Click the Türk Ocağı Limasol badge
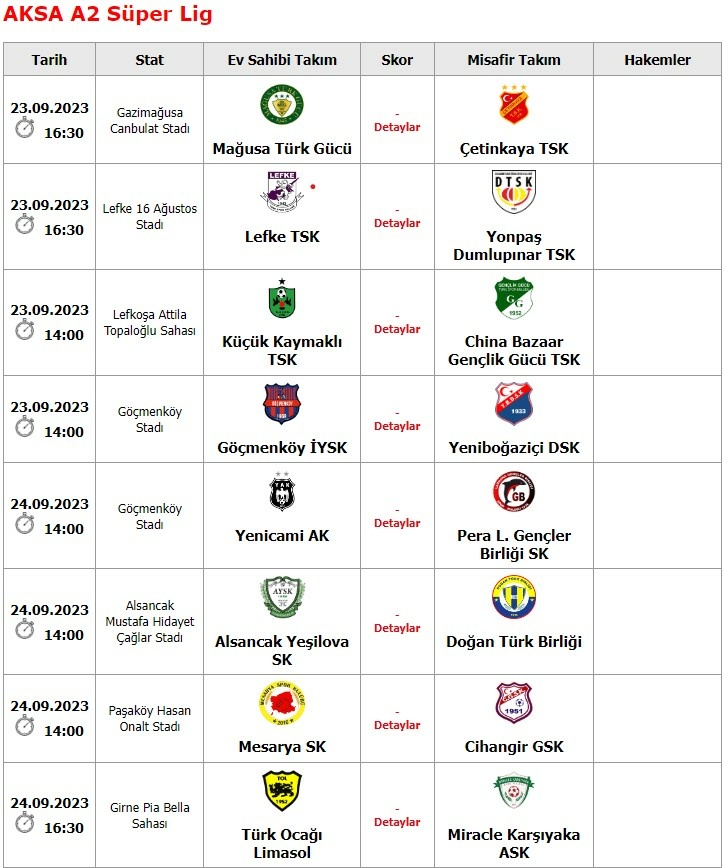 coord(282,791)
